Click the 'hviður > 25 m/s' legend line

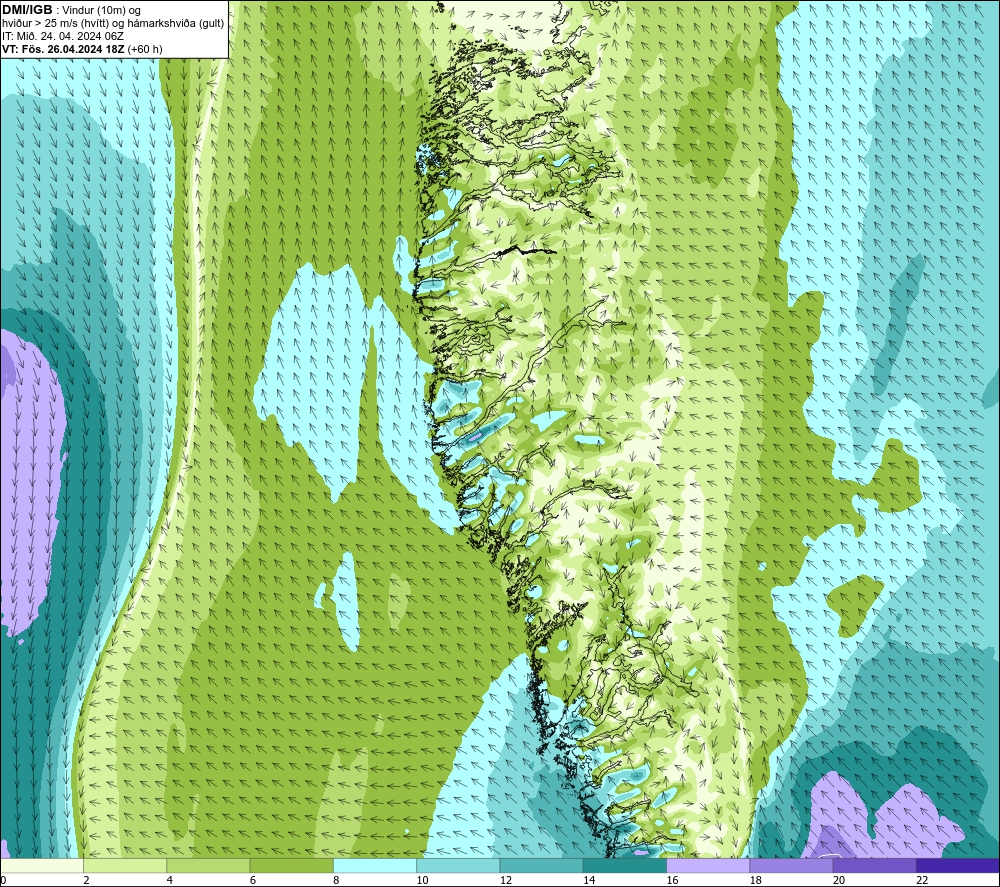pos(113,23)
